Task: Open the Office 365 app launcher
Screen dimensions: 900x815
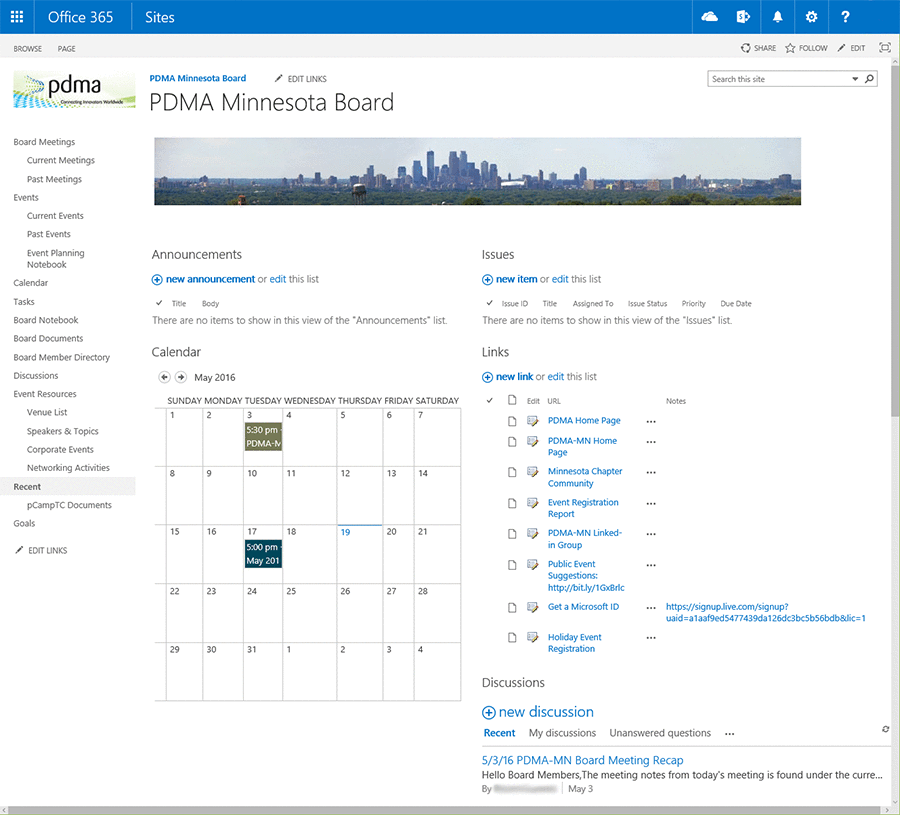Action: coord(17,17)
